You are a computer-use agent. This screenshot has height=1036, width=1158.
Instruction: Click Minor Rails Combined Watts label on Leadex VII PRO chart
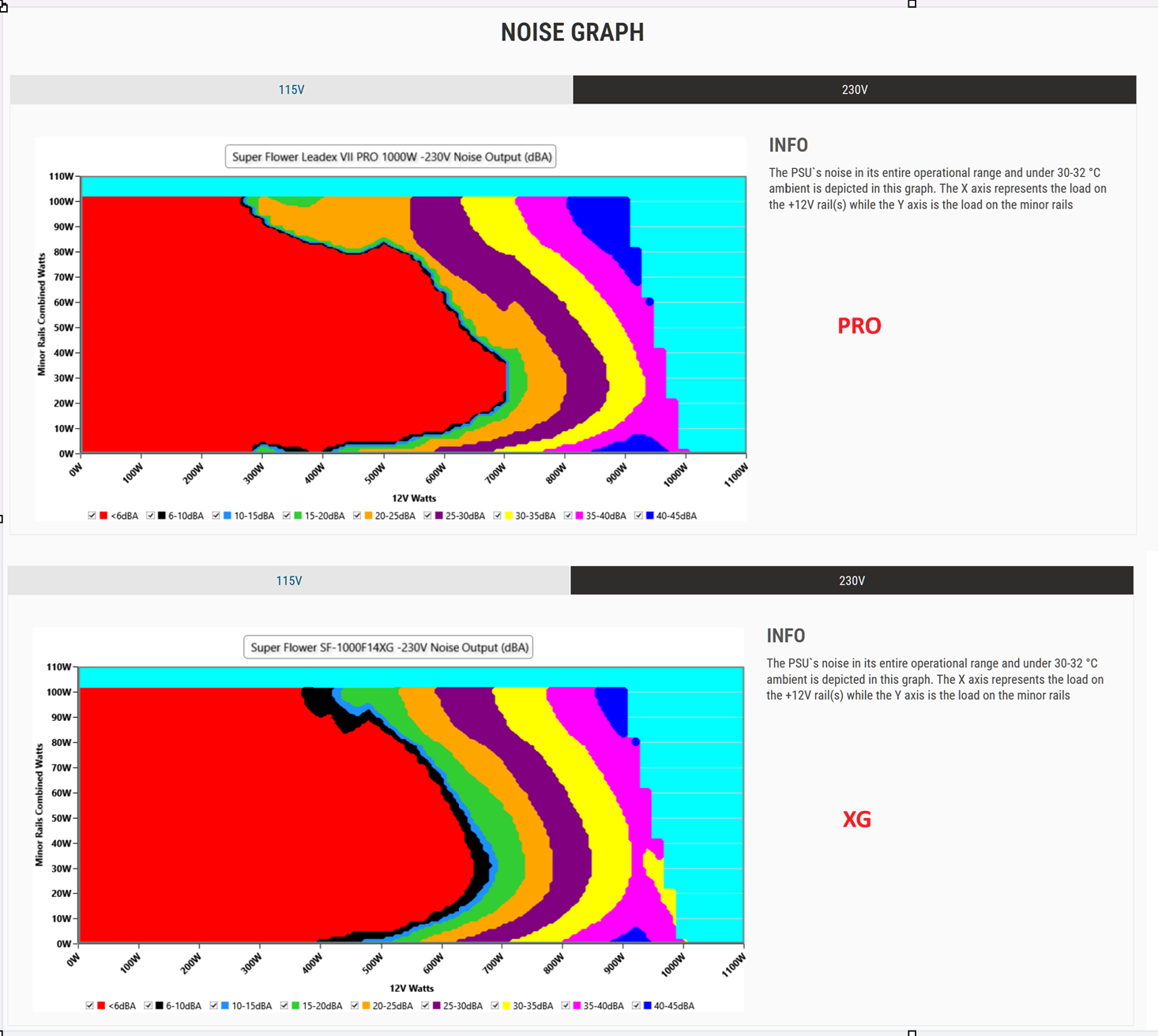pyautogui.click(x=41, y=314)
